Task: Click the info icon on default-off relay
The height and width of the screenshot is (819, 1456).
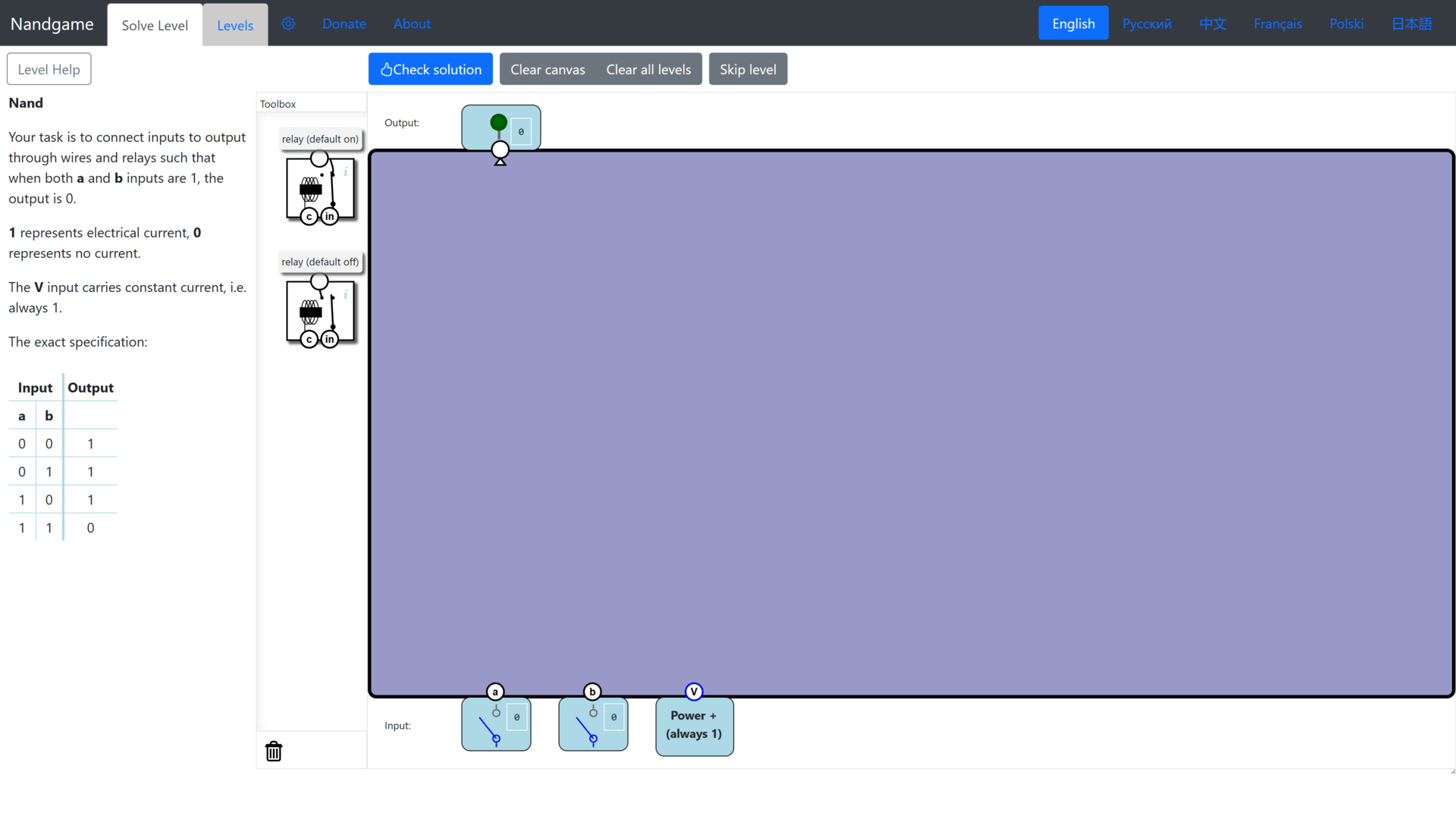Action: click(x=346, y=295)
